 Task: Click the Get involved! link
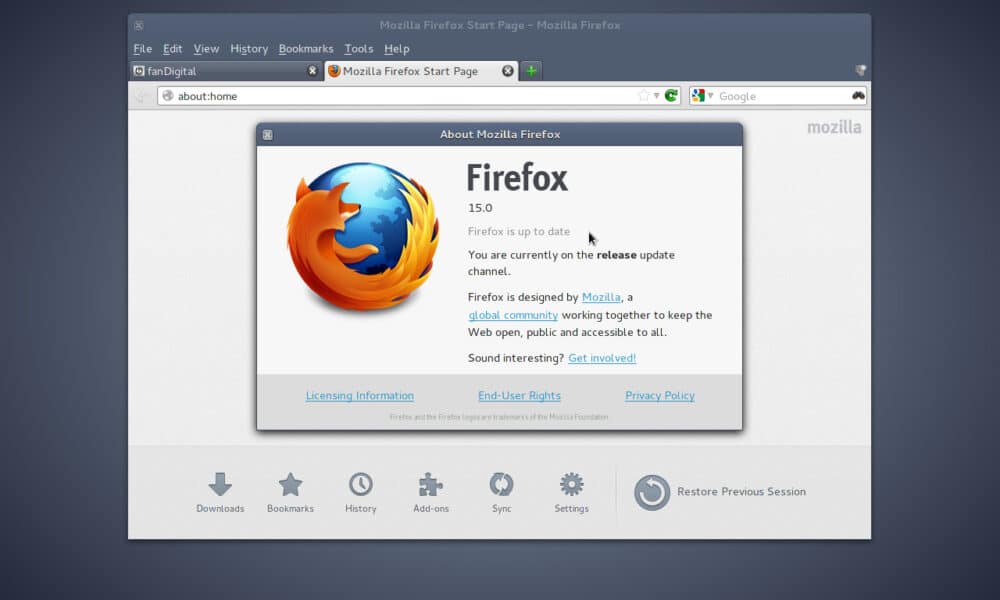coord(602,358)
